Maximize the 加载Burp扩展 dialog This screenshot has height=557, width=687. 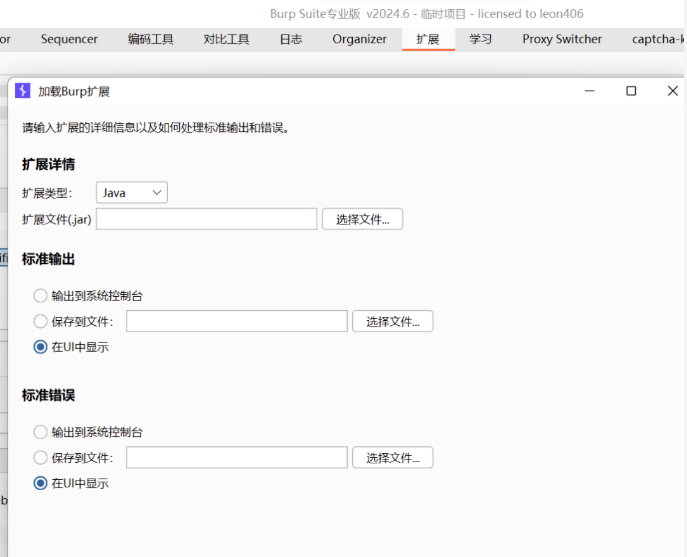click(631, 91)
